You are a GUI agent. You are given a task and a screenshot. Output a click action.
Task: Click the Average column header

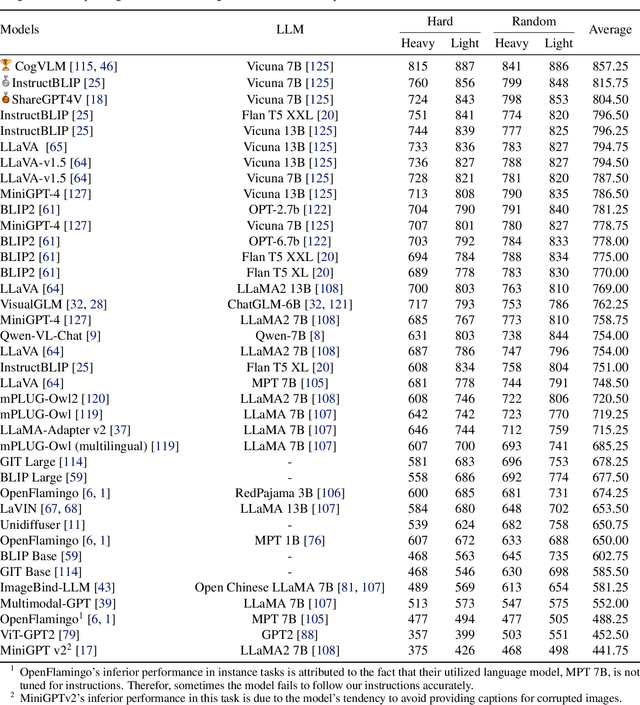610,30
